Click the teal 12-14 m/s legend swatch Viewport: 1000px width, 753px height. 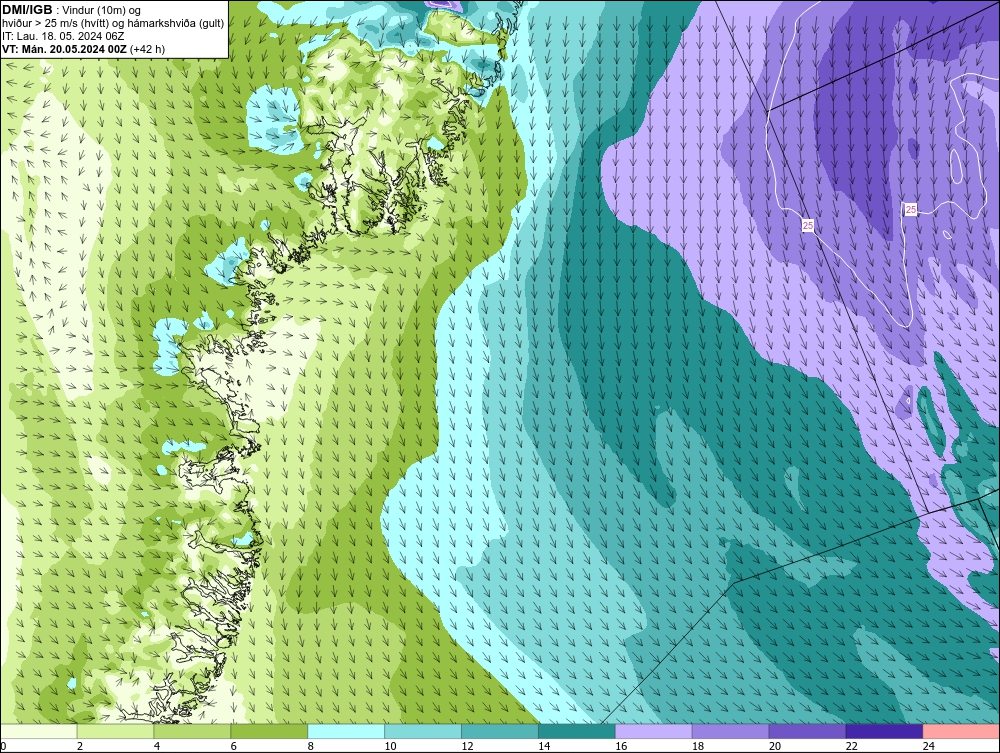point(500,731)
